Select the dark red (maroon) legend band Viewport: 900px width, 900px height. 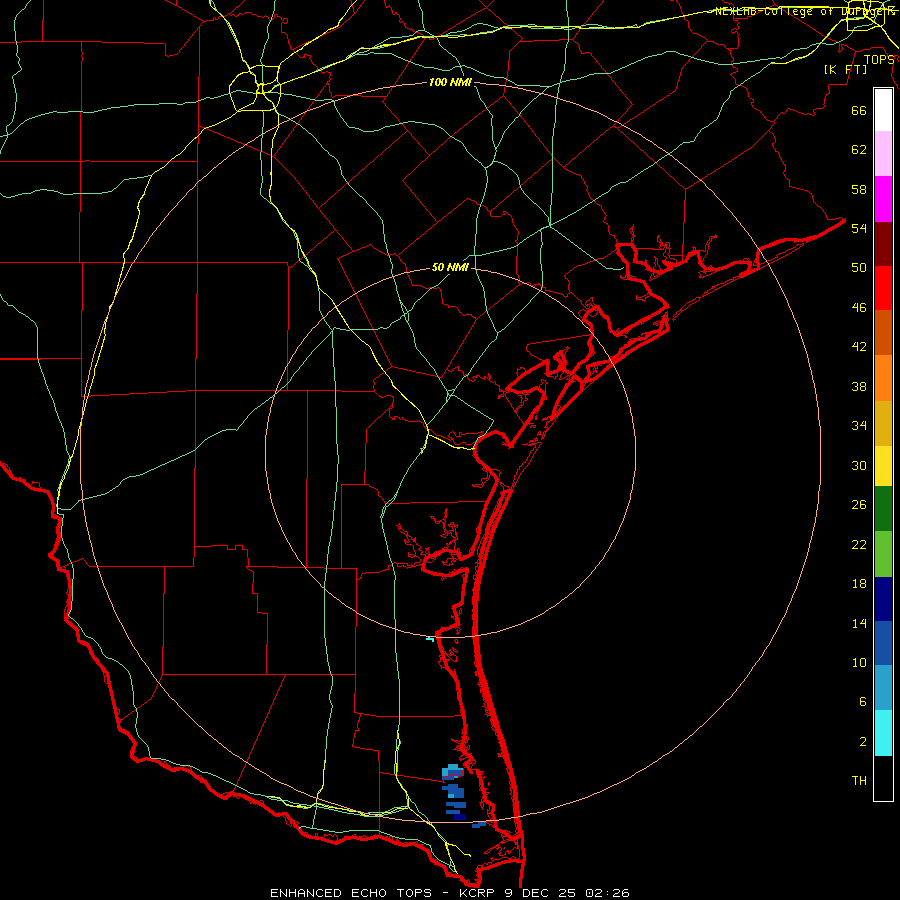coord(883,243)
